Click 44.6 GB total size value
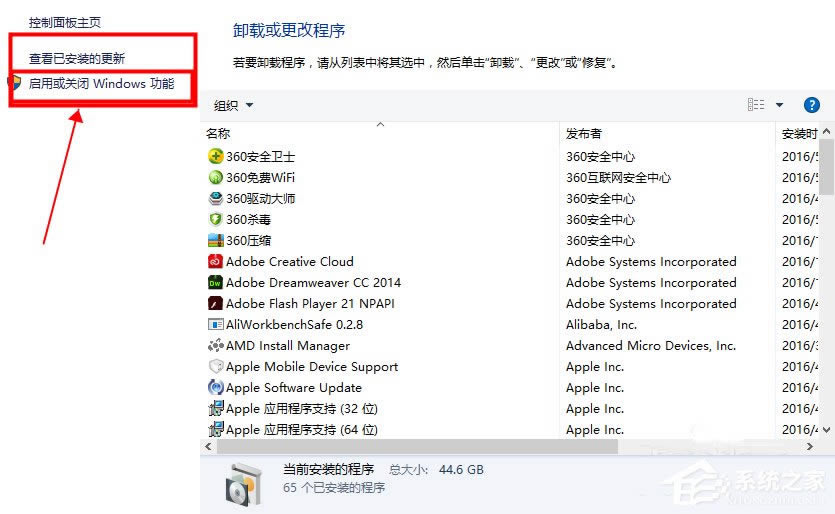The image size is (835, 514). [461, 470]
